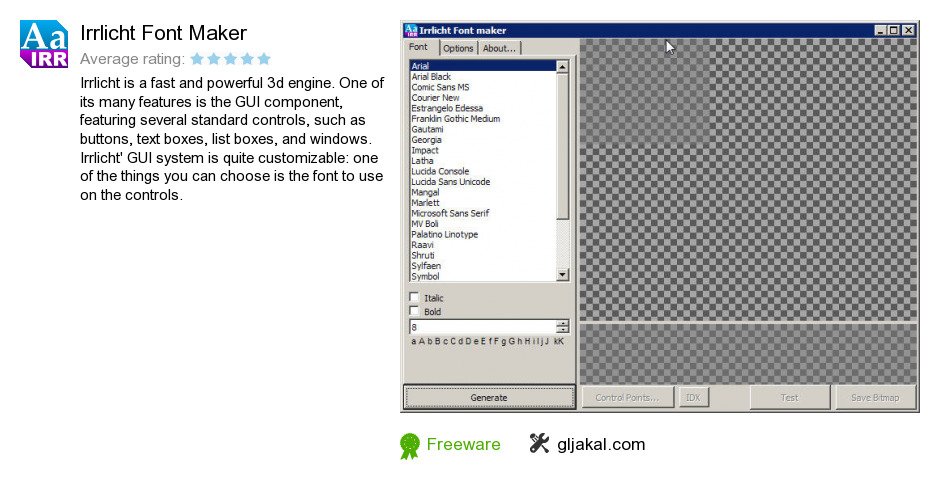This screenshot has height=490, width=940.
Task: Click the green Freeware ribbon badge icon
Action: (x=409, y=446)
